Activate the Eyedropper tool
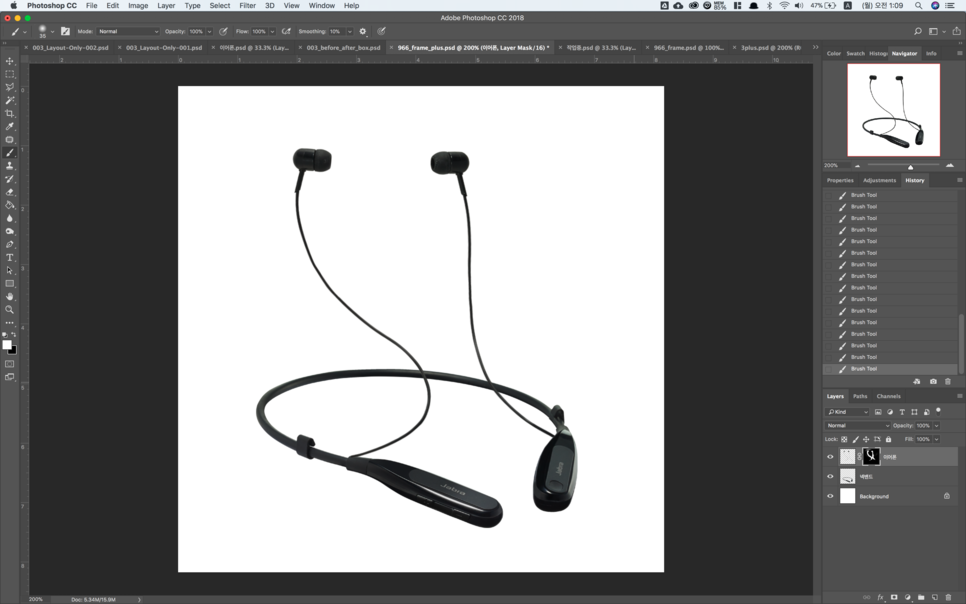Image resolution: width=966 pixels, height=604 pixels. tap(9, 128)
